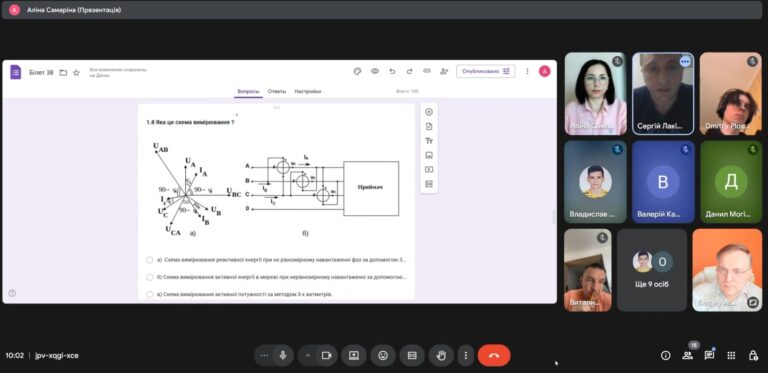Image resolution: width=768 pixels, height=373 pixels.
Task: Add collaborators with the person-plus icon
Action: coord(444,71)
